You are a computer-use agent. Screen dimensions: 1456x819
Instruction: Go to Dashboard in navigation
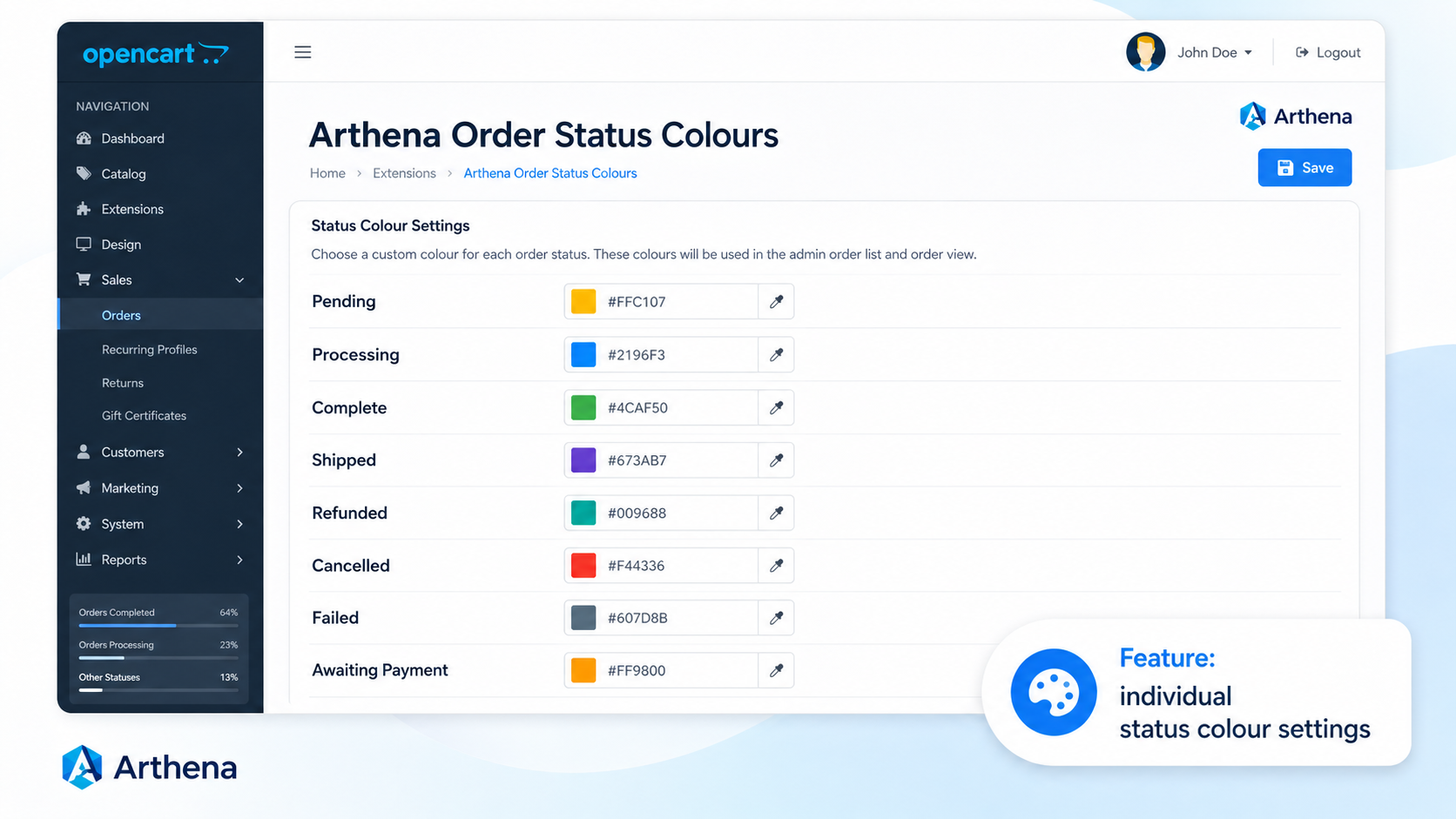pyautogui.click(x=132, y=138)
